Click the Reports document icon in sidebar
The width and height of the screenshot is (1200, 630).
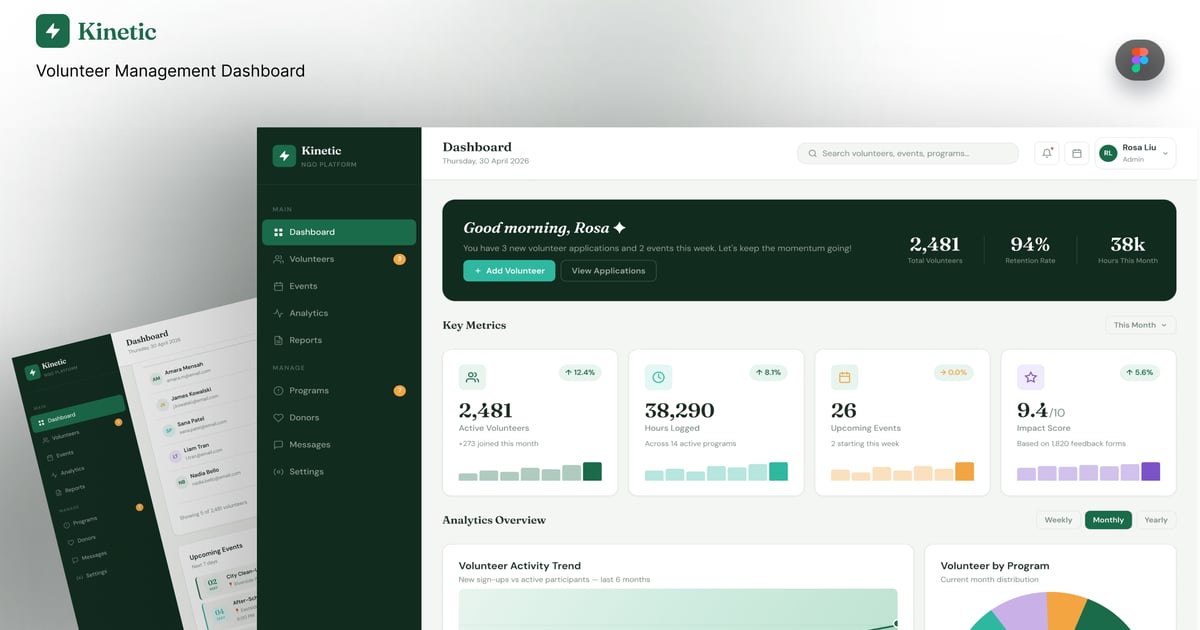[279, 340]
